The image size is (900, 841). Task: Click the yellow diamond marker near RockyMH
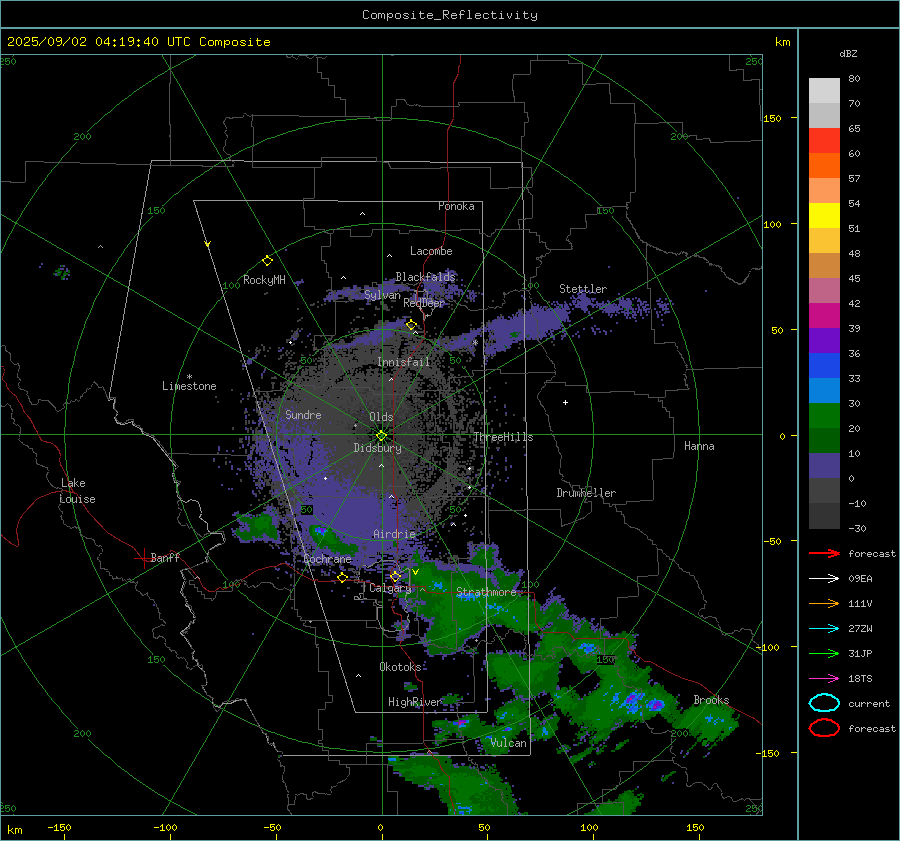(267, 261)
